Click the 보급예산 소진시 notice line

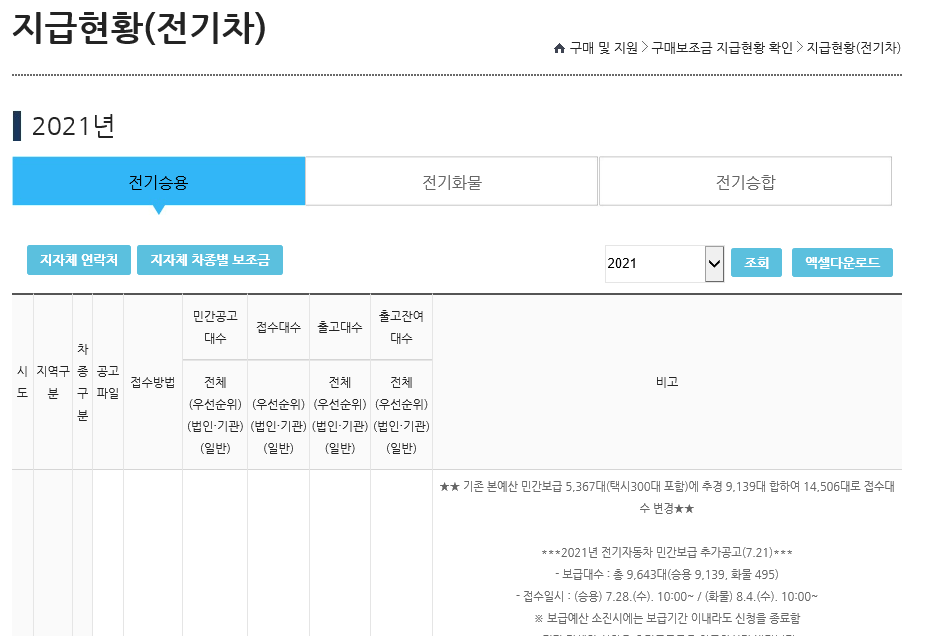coord(667,618)
